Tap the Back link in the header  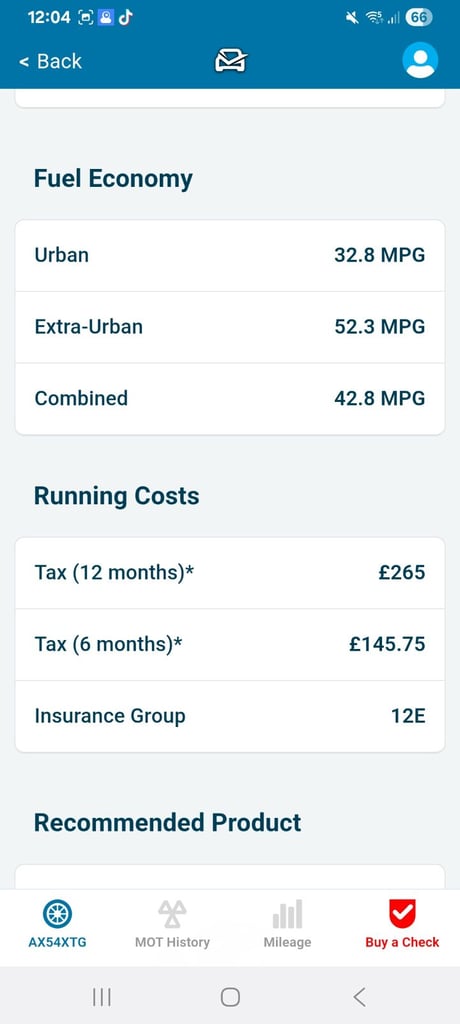pos(50,61)
